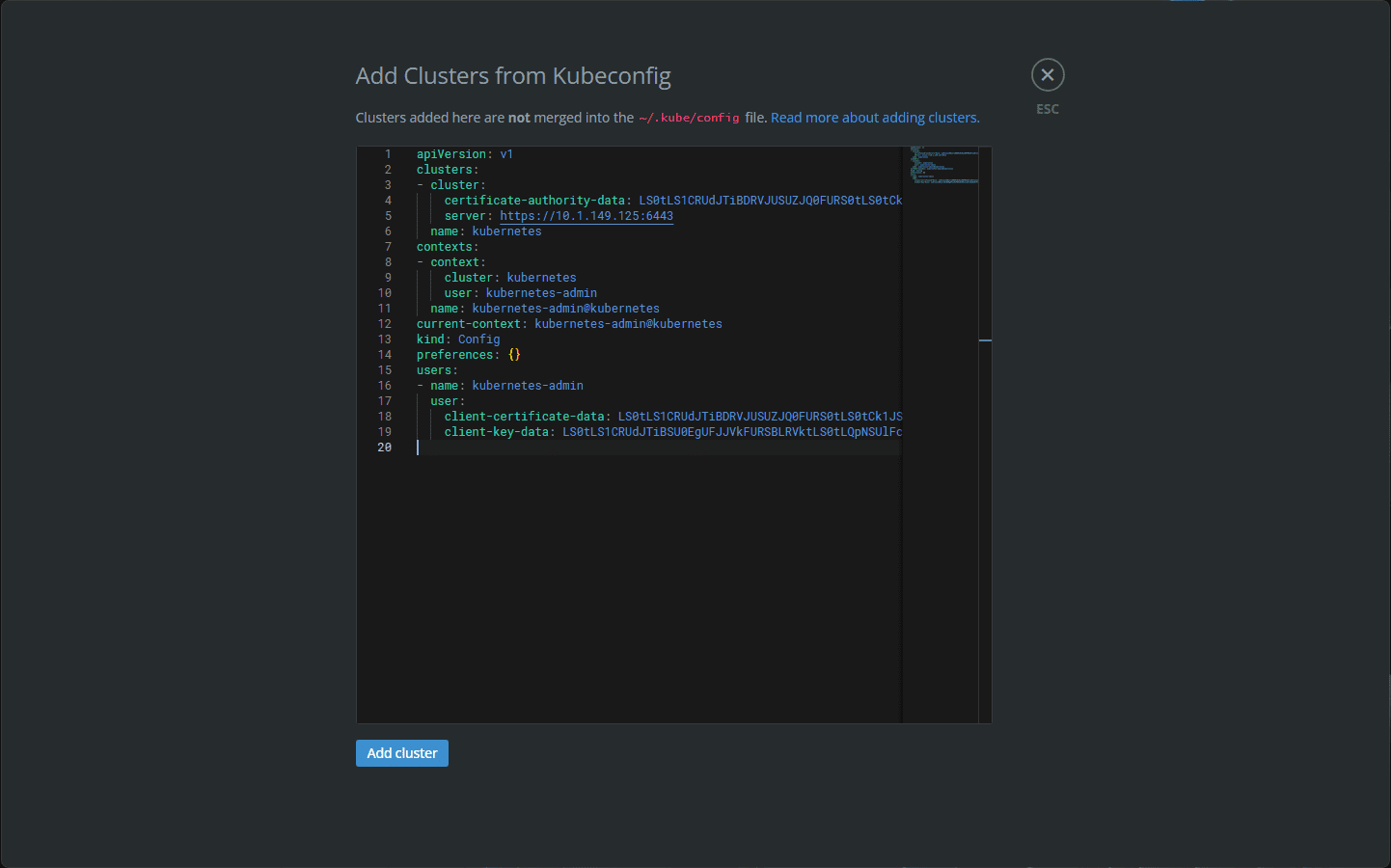Click the current-context key on line 12
Viewport: 1391px width, 868px height.
pos(468,324)
